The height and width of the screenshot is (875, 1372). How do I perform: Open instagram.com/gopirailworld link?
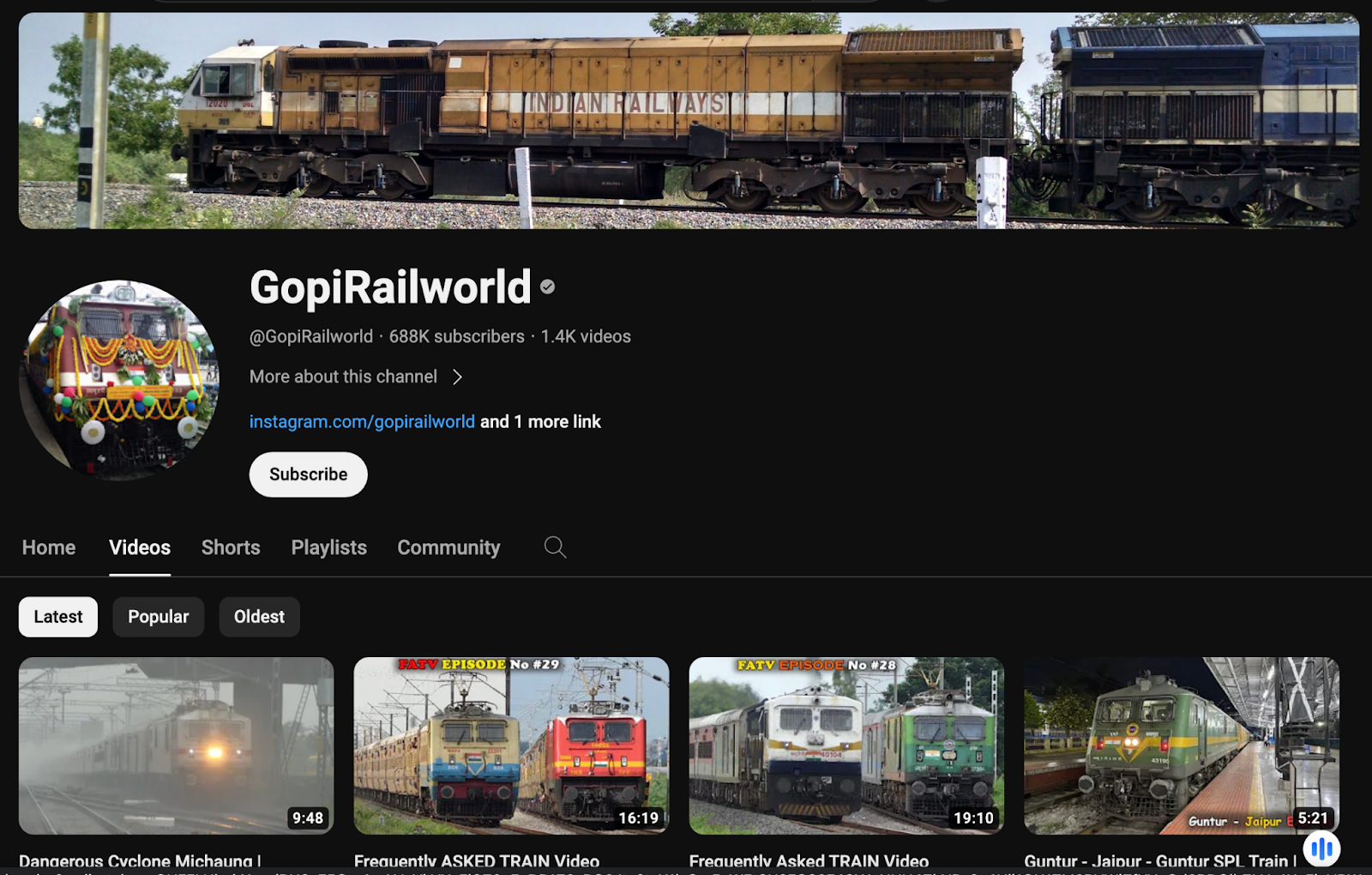362,421
